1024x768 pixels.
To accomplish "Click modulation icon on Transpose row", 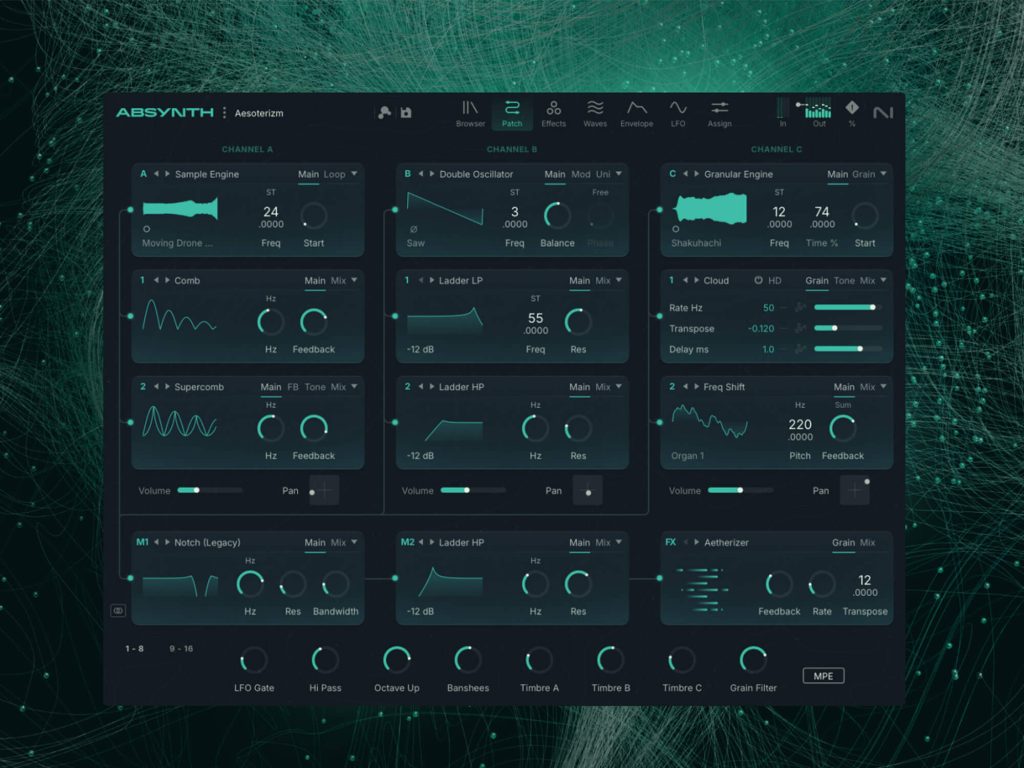I will coord(800,328).
